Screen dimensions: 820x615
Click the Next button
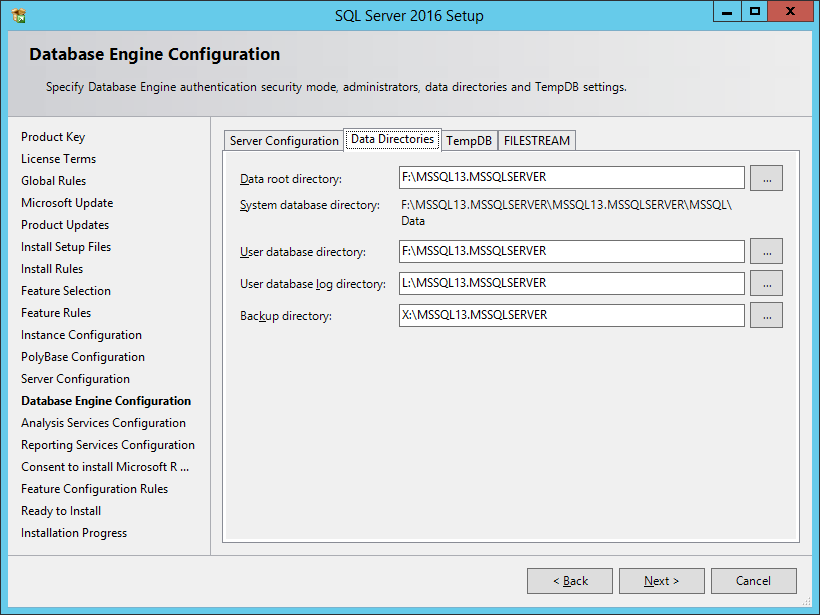pyautogui.click(x=661, y=580)
